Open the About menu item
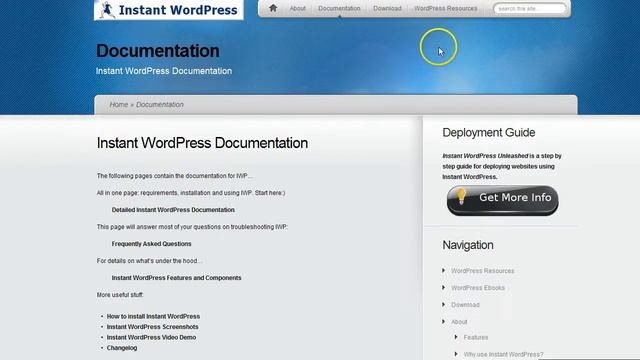This screenshot has height=360, width=640. coord(298,8)
